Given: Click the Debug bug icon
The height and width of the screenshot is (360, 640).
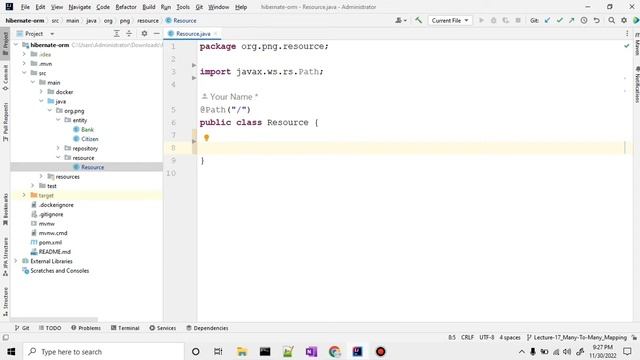Looking at the screenshot, I should (x=493, y=20).
